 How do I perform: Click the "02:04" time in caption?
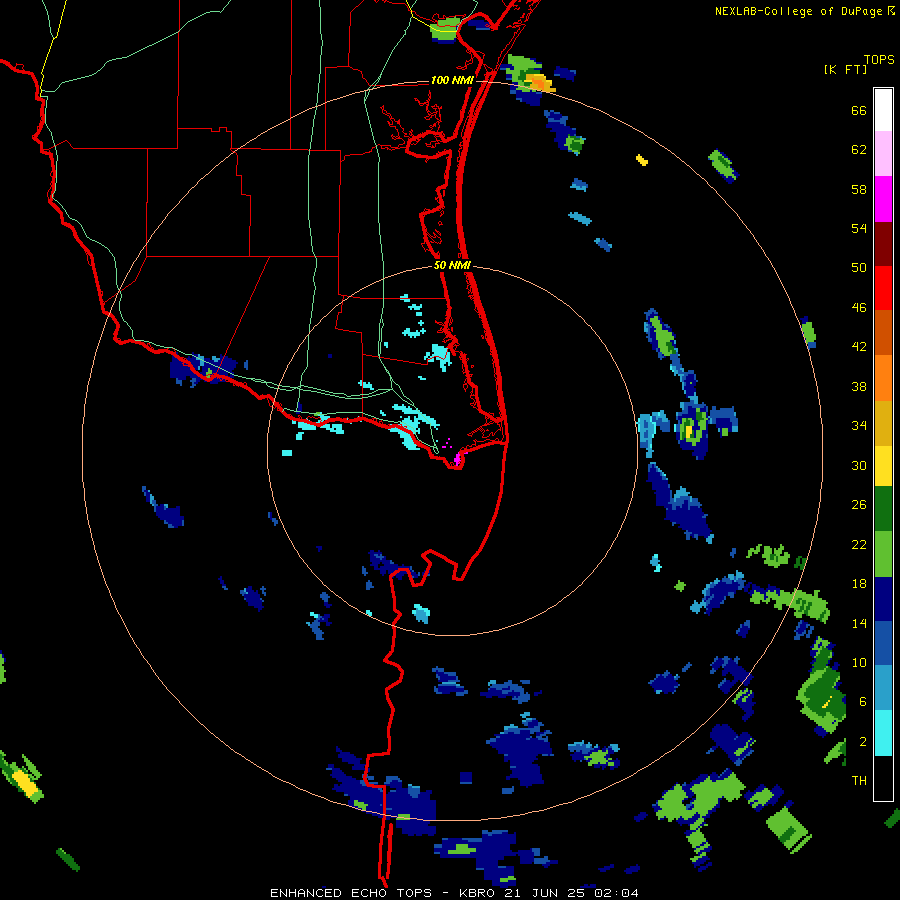(x=616, y=893)
